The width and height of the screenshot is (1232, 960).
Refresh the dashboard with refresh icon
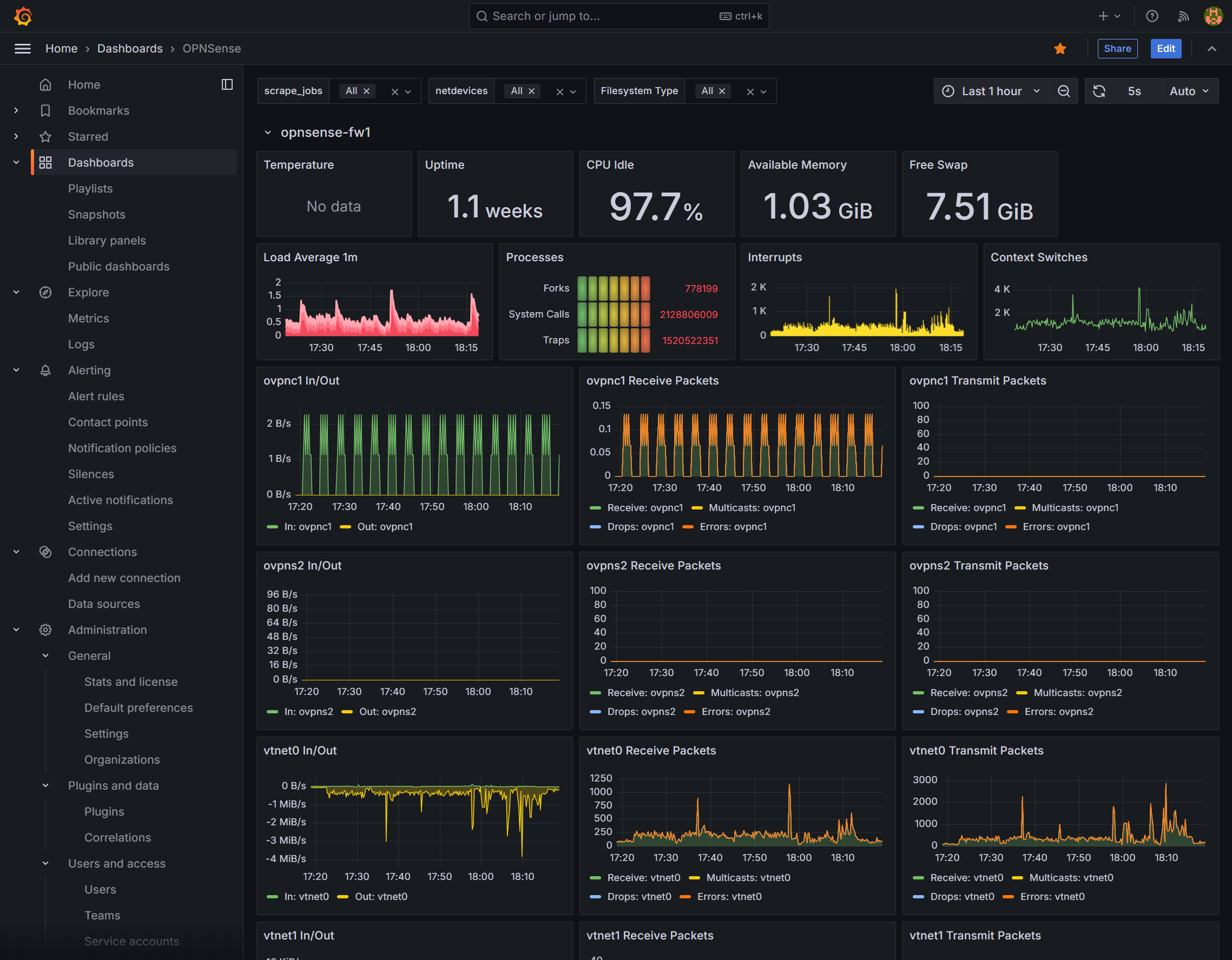[x=1099, y=91]
